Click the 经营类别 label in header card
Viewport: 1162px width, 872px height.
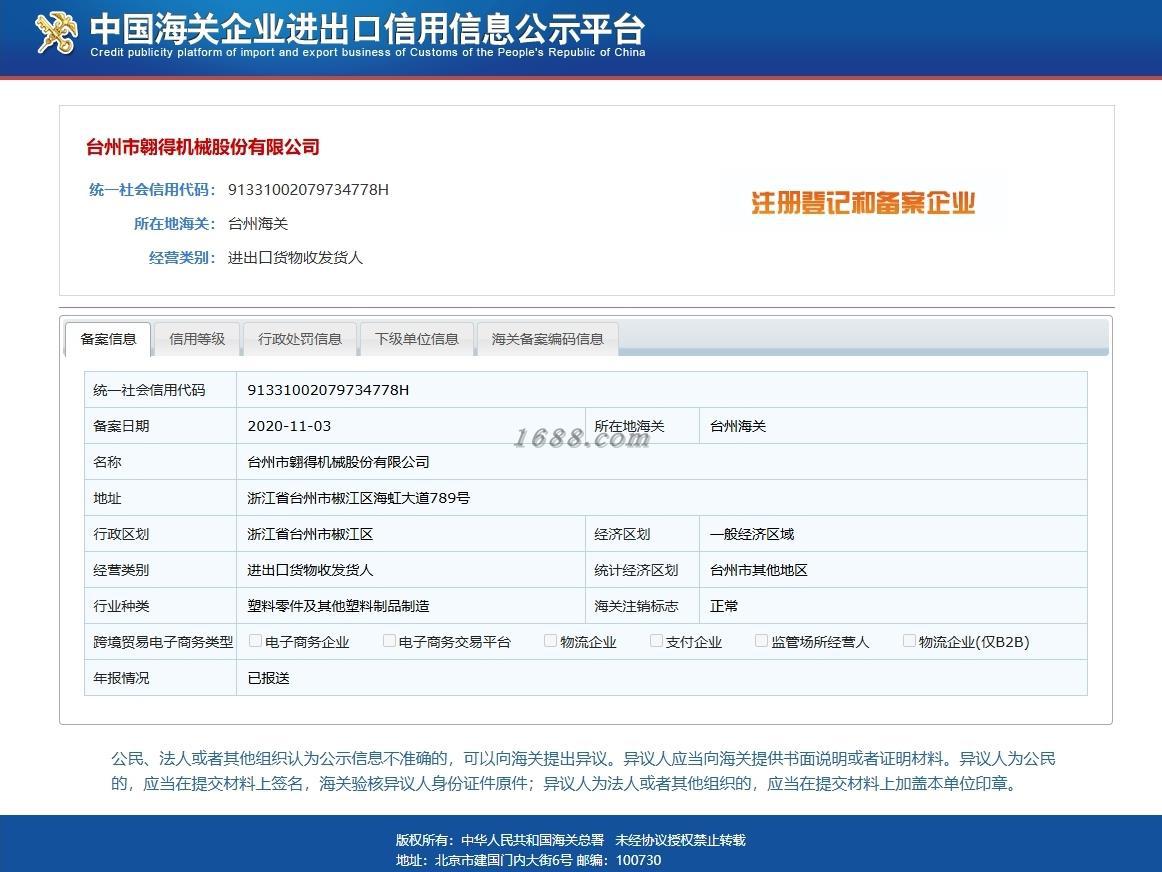[x=182, y=258]
